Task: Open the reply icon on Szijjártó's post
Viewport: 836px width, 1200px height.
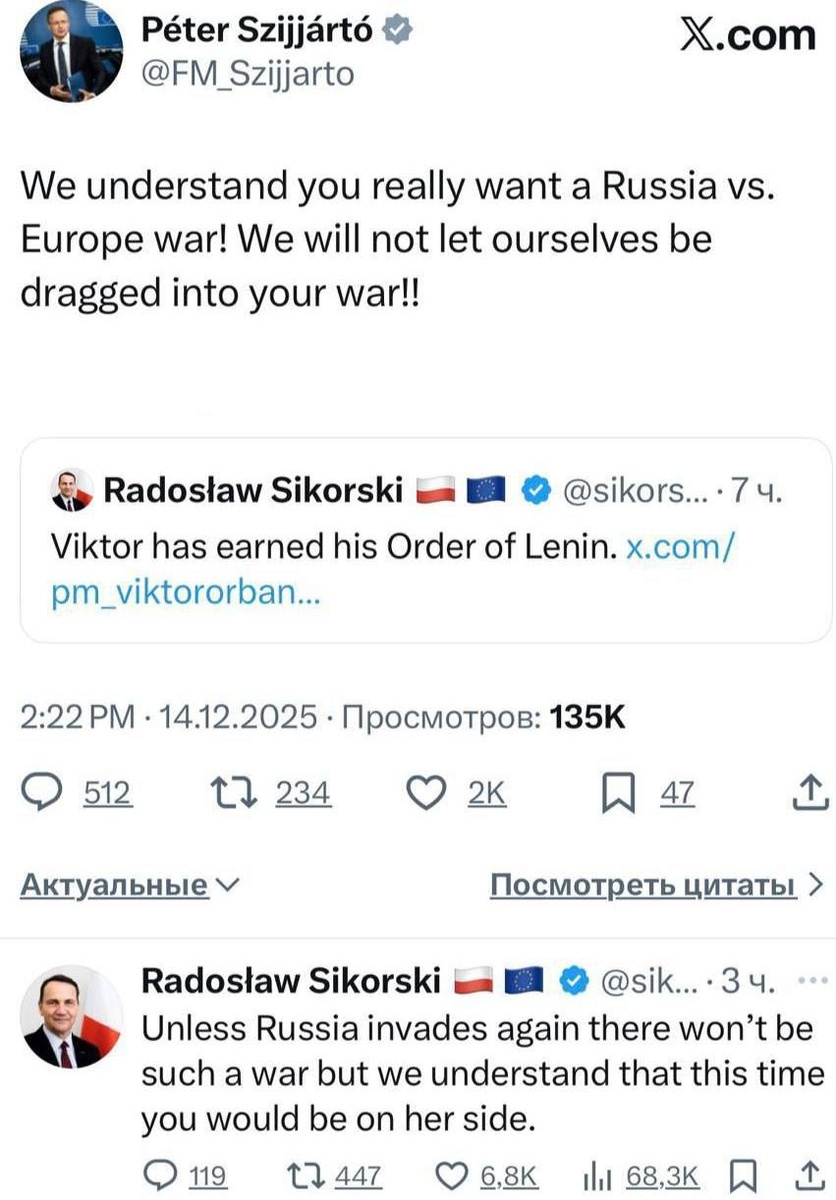Action: [42, 792]
